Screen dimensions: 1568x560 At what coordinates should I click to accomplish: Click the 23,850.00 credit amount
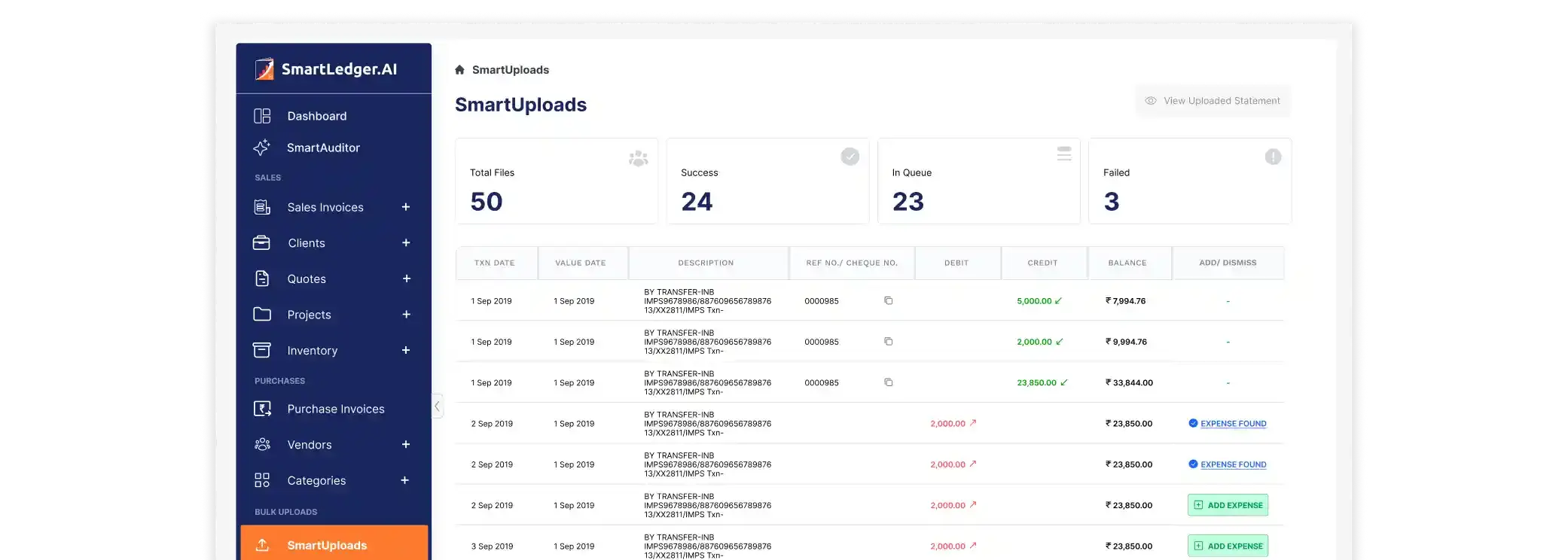pyautogui.click(x=1037, y=382)
